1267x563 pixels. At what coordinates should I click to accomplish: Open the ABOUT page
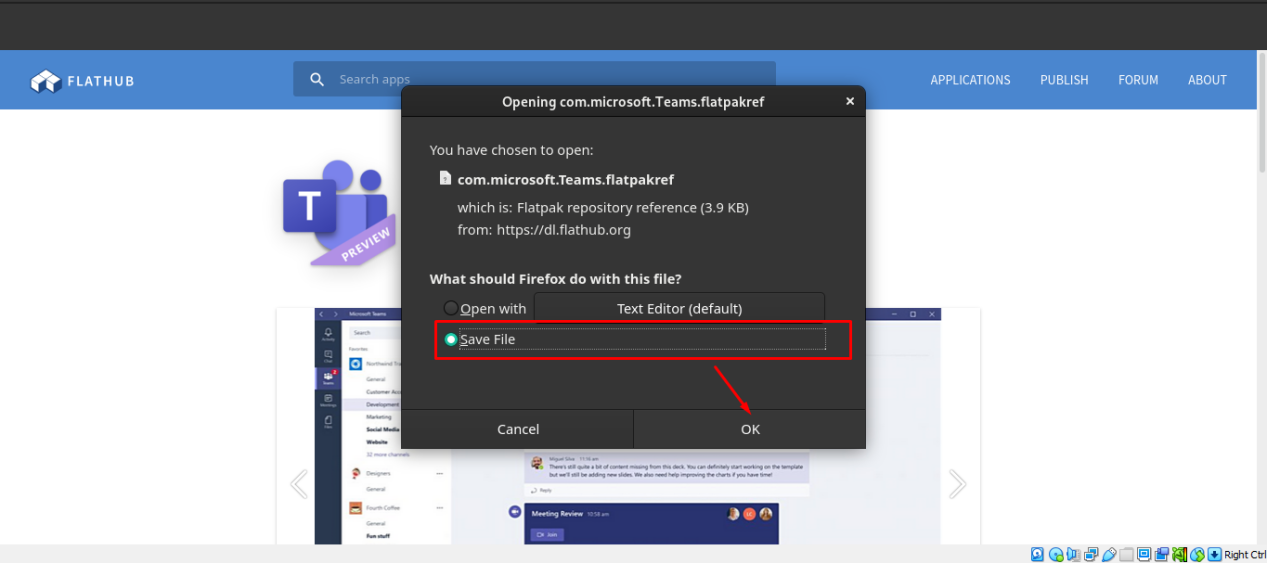point(1207,80)
